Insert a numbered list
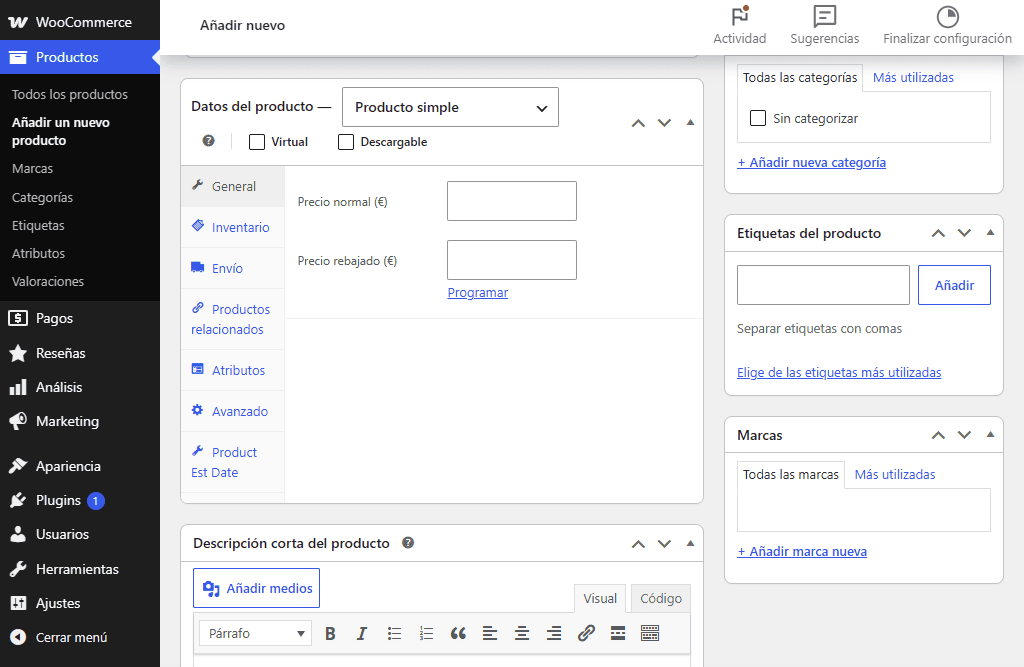The width and height of the screenshot is (1024, 667). (426, 633)
